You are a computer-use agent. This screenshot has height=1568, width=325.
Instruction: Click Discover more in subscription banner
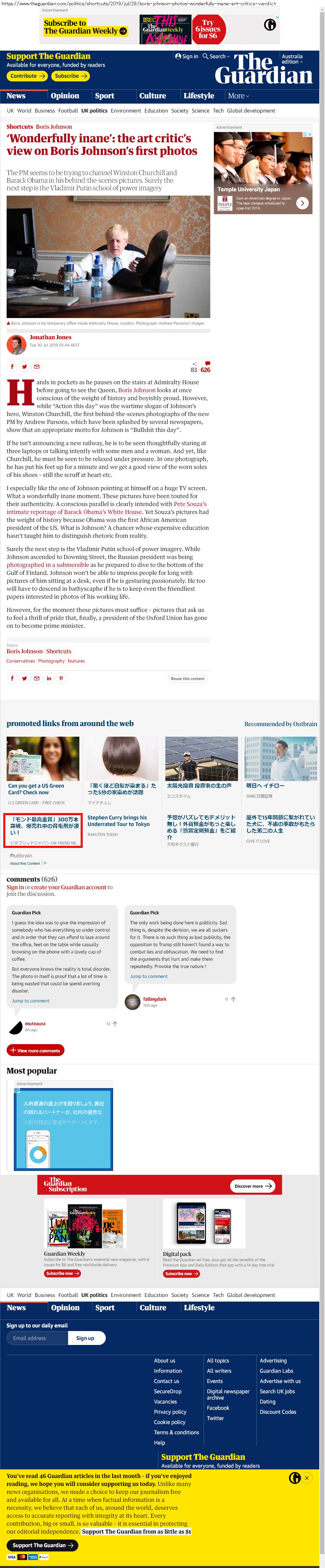pos(253,1186)
